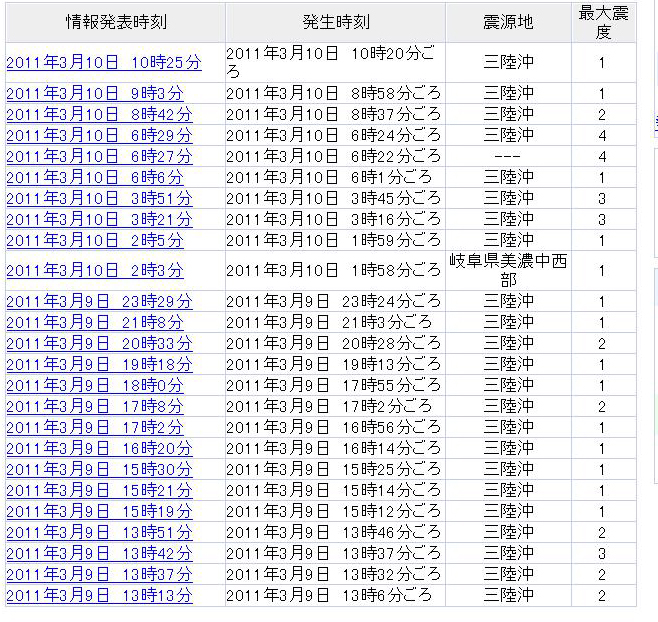Open the 2011年3月9日 13時13分 report link
The height and width of the screenshot is (622, 658).
[x=99, y=595]
